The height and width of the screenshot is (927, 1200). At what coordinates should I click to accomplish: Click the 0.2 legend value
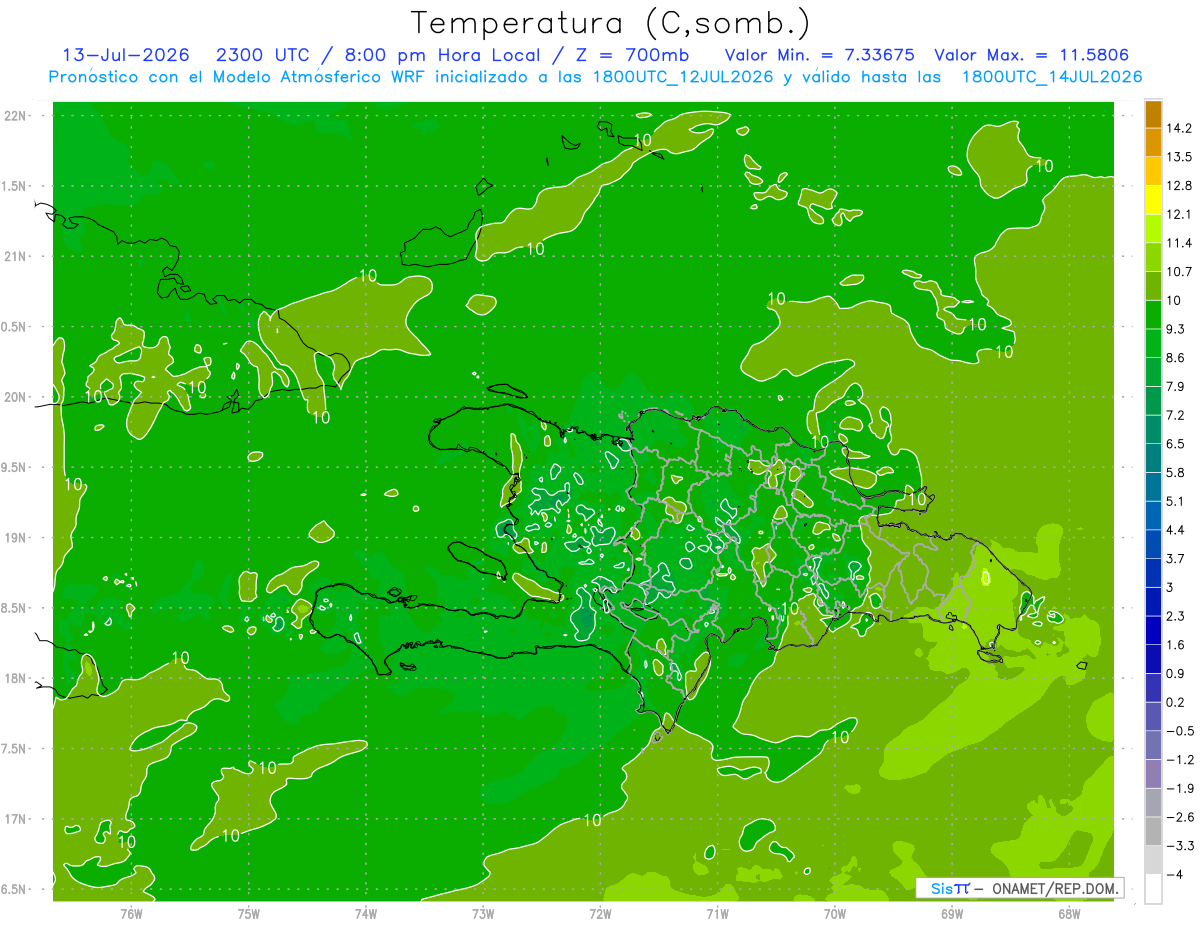(1176, 702)
